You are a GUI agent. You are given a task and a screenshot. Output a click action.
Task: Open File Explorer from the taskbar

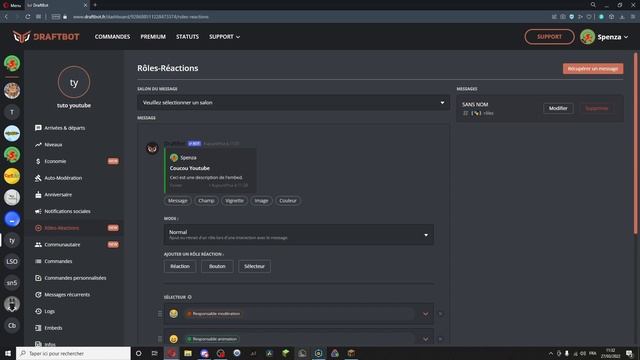tap(188, 353)
